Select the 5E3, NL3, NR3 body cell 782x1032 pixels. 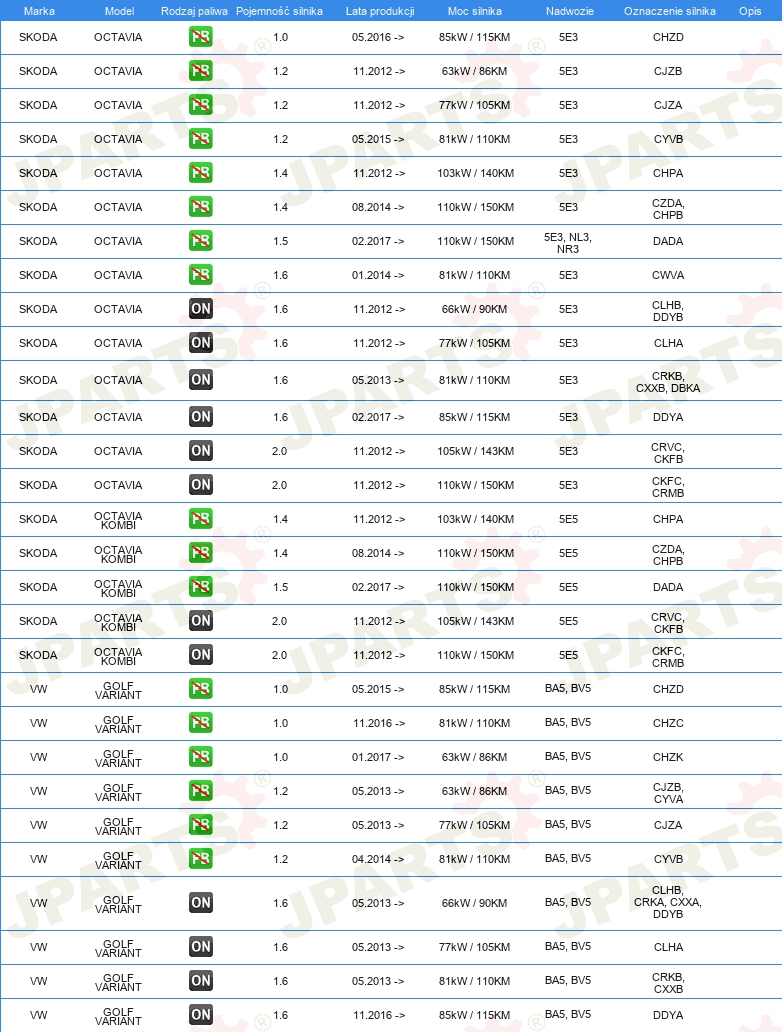pos(568,243)
